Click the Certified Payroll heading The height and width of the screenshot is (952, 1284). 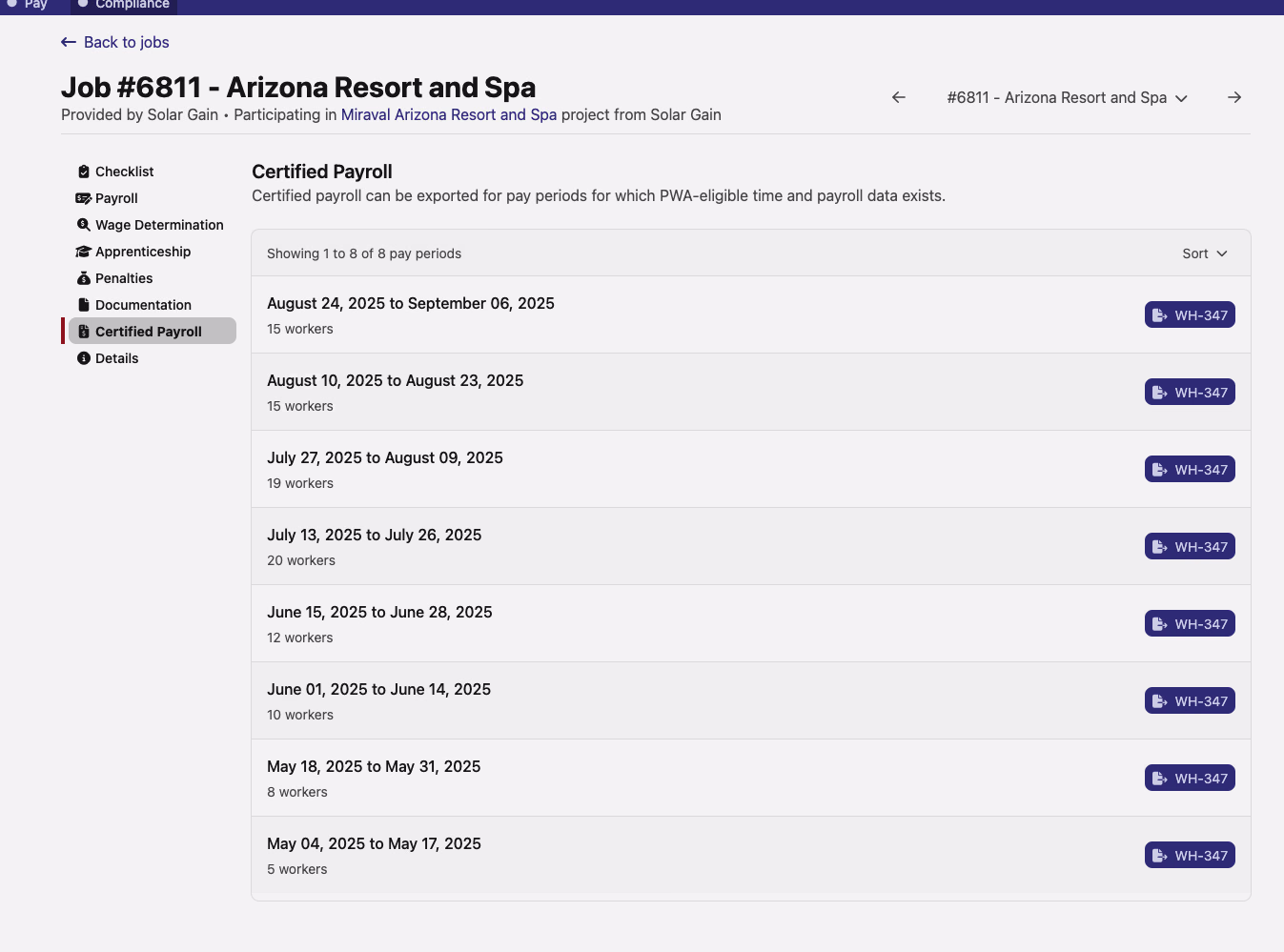click(x=322, y=172)
